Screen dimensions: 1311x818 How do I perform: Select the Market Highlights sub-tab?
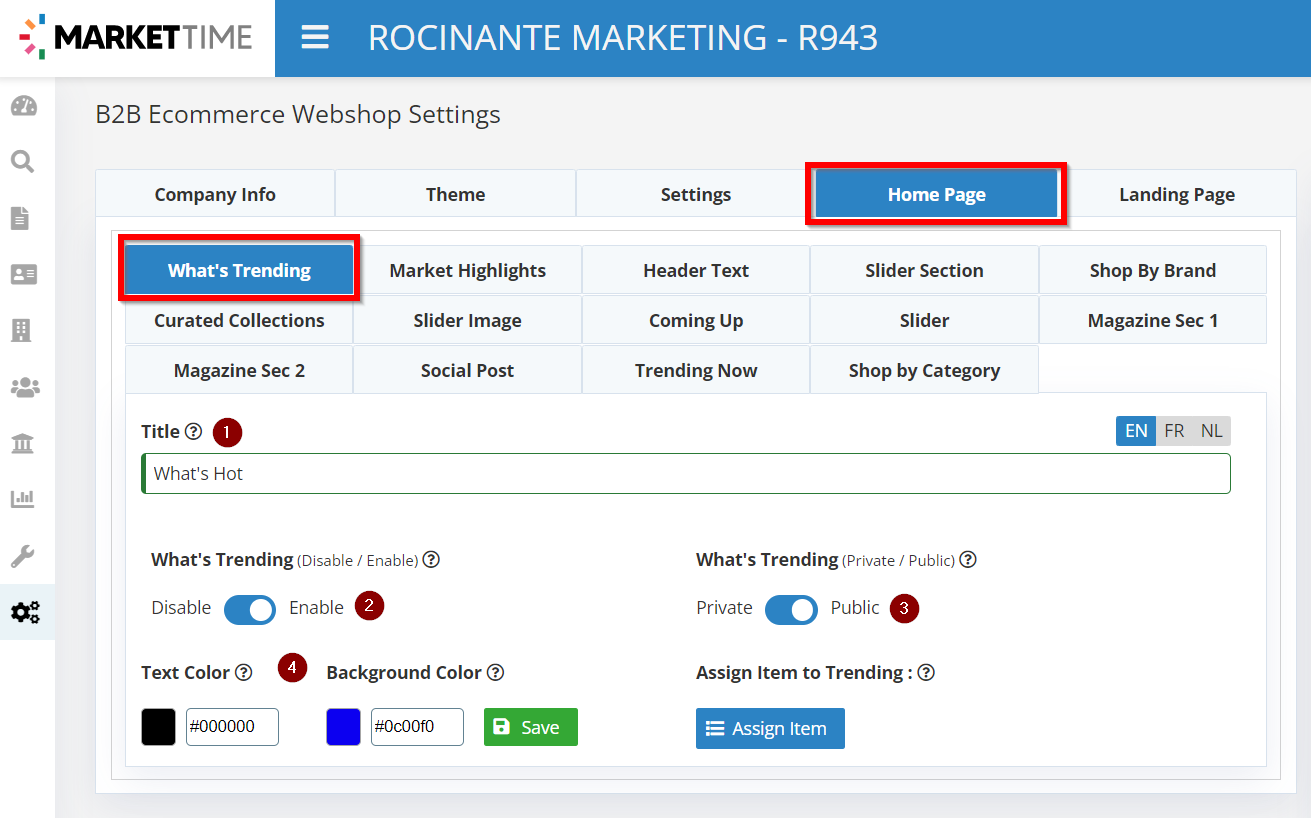(x=468, y=270)
